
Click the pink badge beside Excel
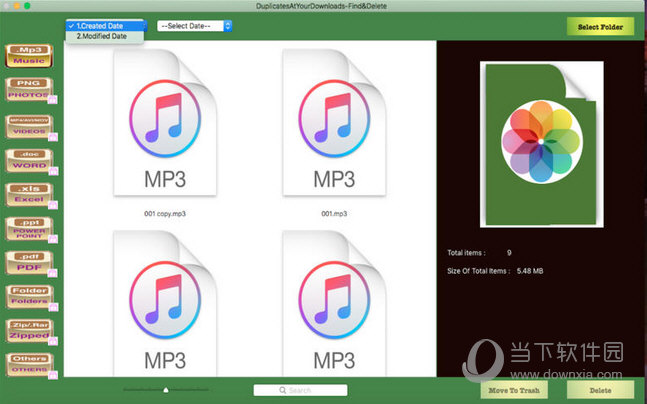coord(53,205)
